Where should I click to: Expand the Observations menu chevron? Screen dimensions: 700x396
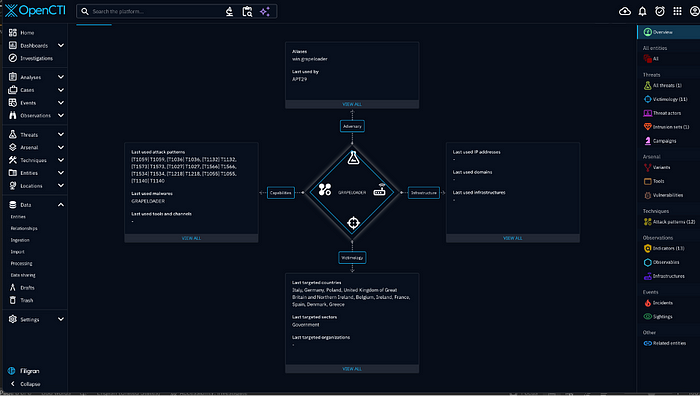click(x=61, y=115)
